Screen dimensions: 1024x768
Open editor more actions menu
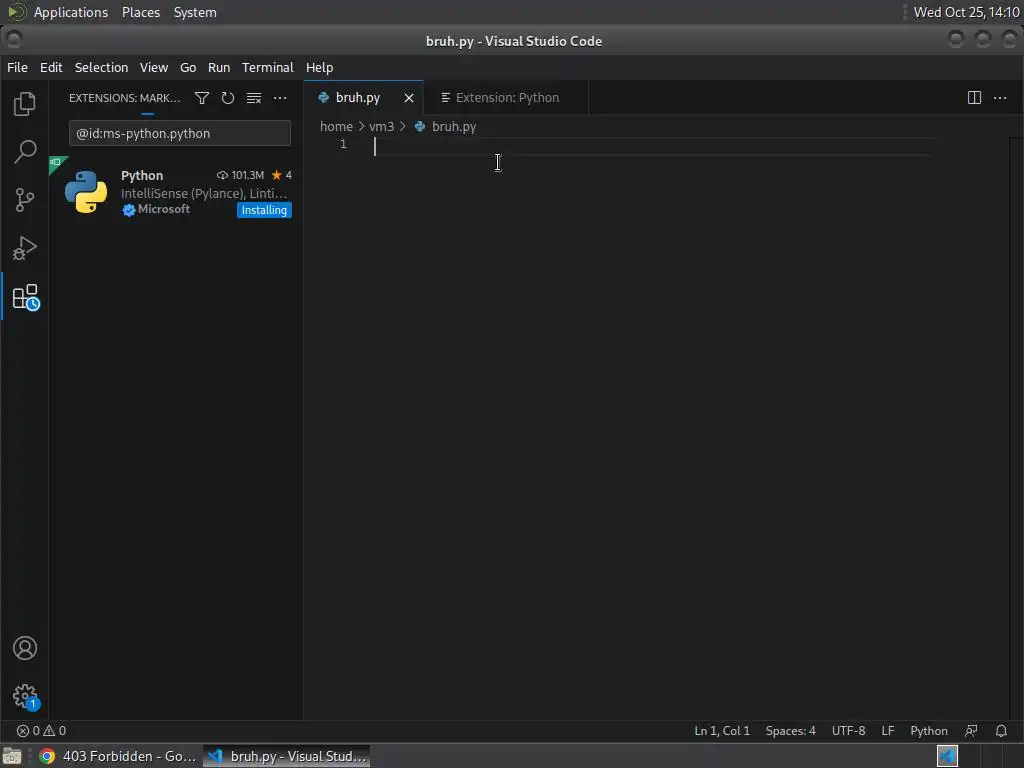click(1000, 98)
